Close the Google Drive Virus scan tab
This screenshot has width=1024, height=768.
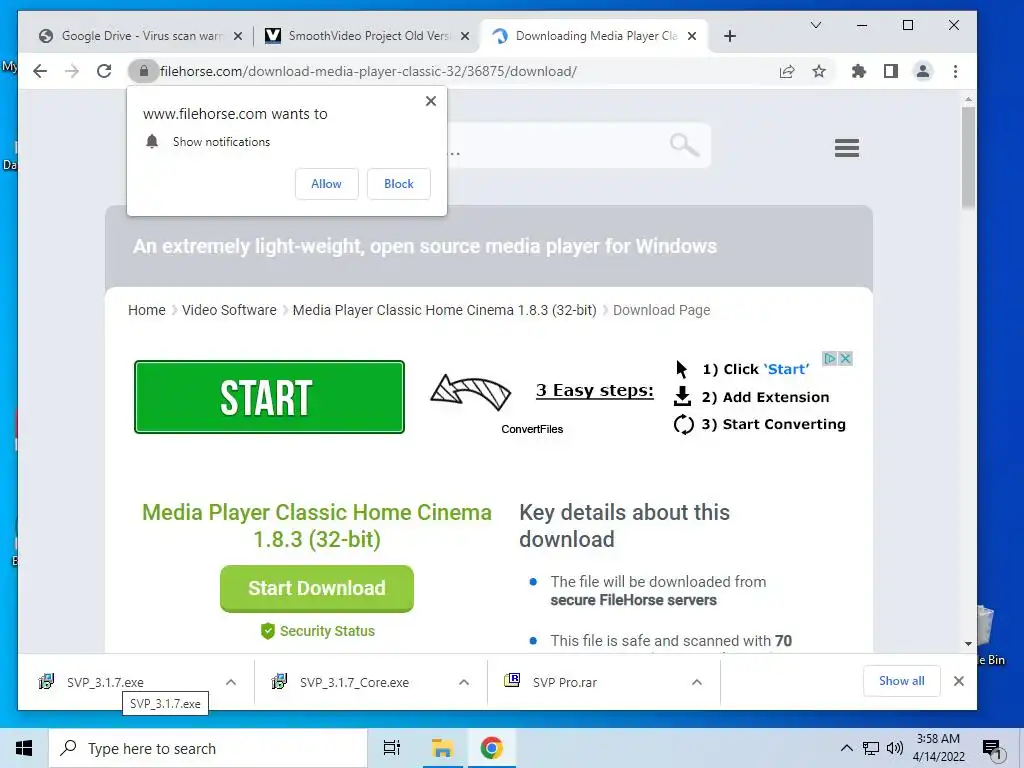[238, 36]
